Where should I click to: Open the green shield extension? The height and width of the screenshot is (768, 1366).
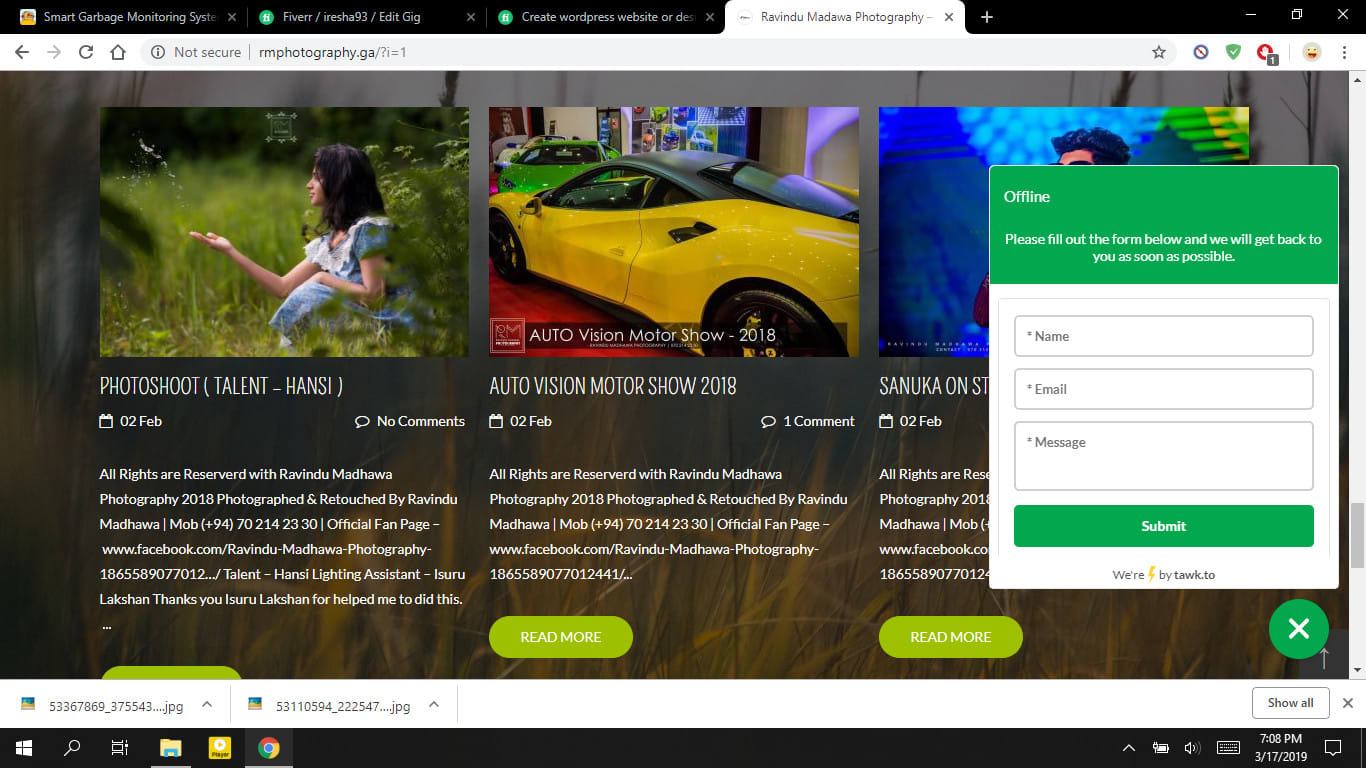pos(1233,52)
